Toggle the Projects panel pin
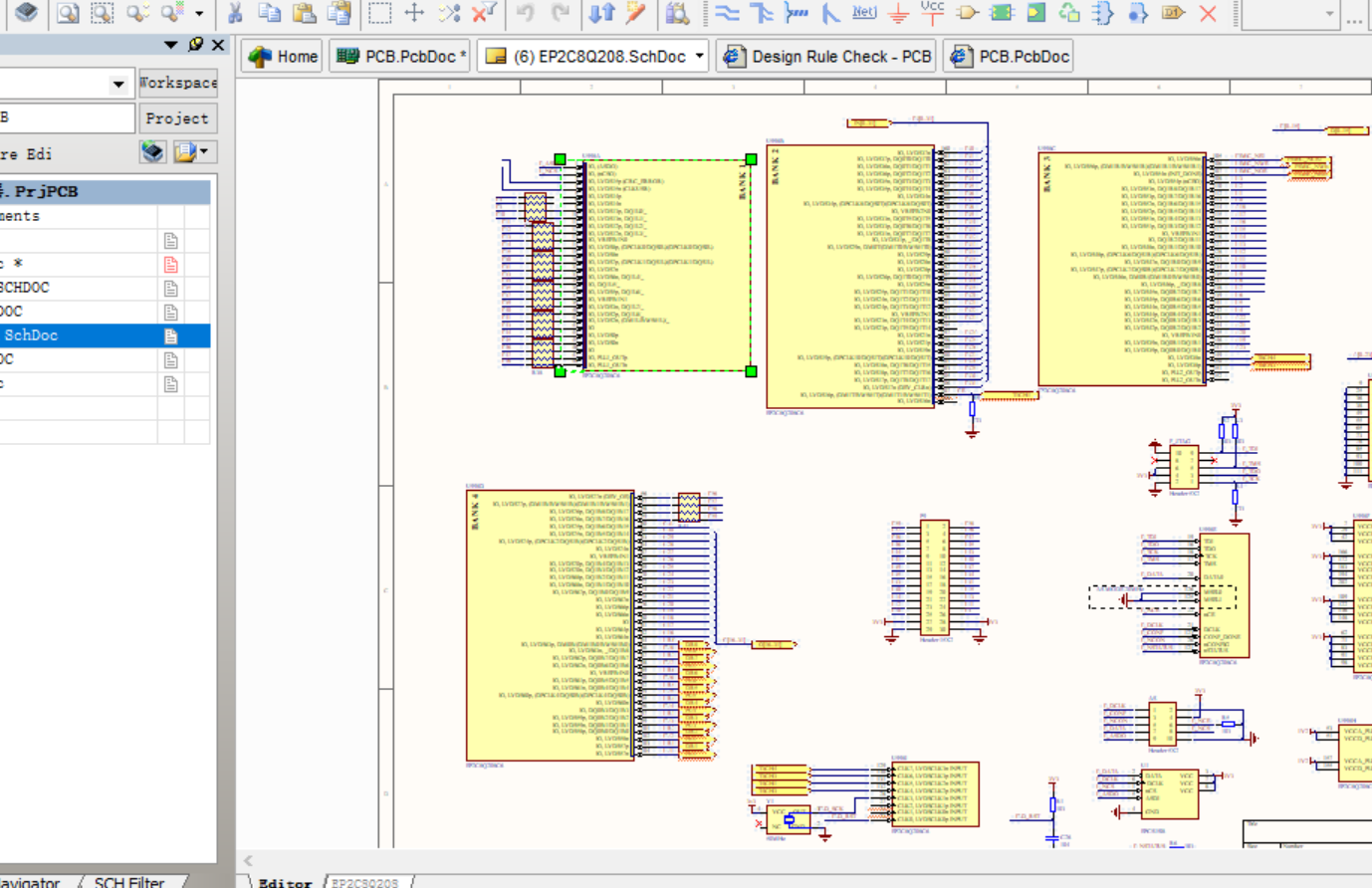The image size is (1372, 888). coord(195,45)
